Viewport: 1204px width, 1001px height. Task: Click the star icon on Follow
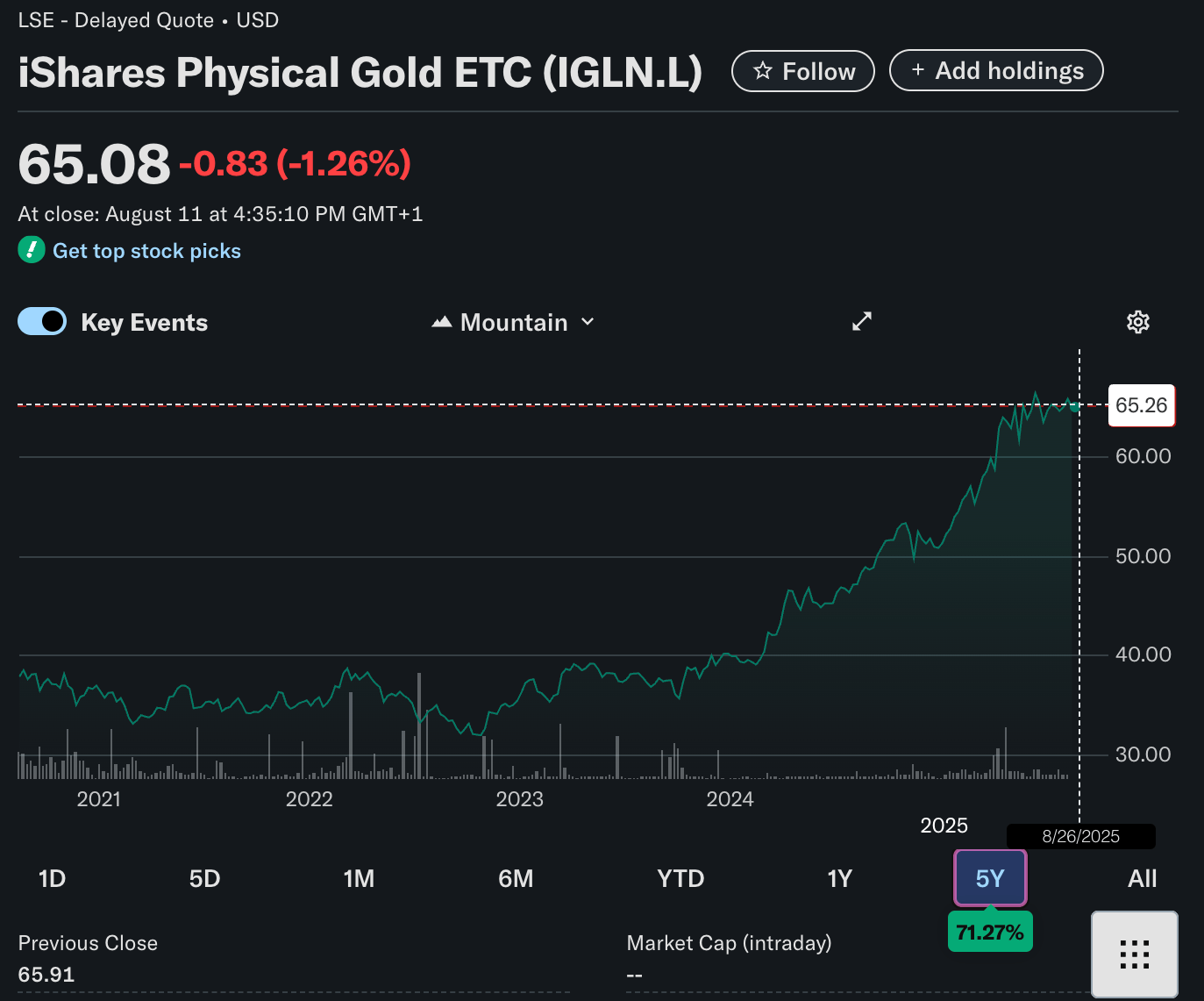coord(763,71)
